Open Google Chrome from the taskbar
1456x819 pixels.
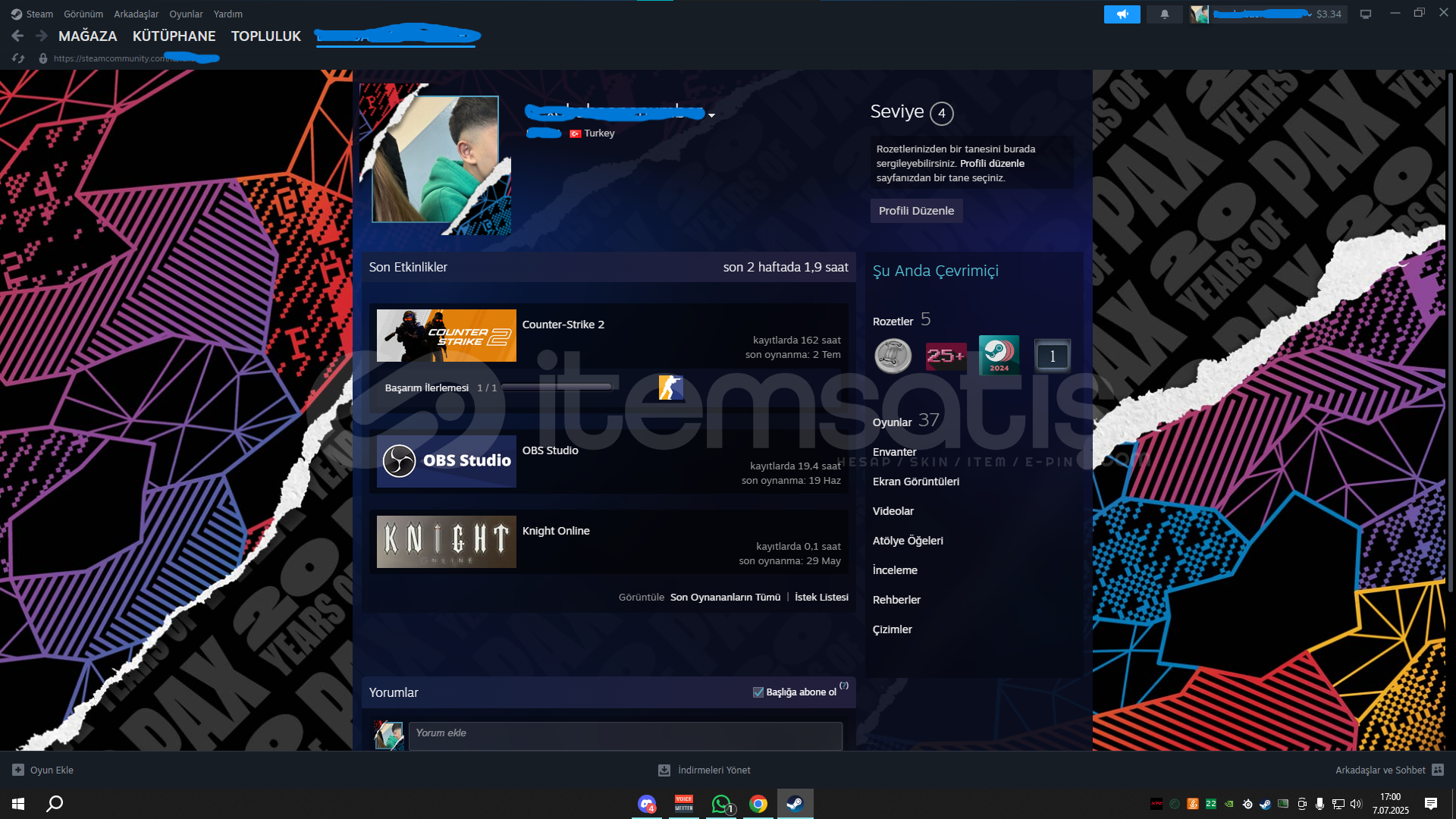click(x=758, y=804)
